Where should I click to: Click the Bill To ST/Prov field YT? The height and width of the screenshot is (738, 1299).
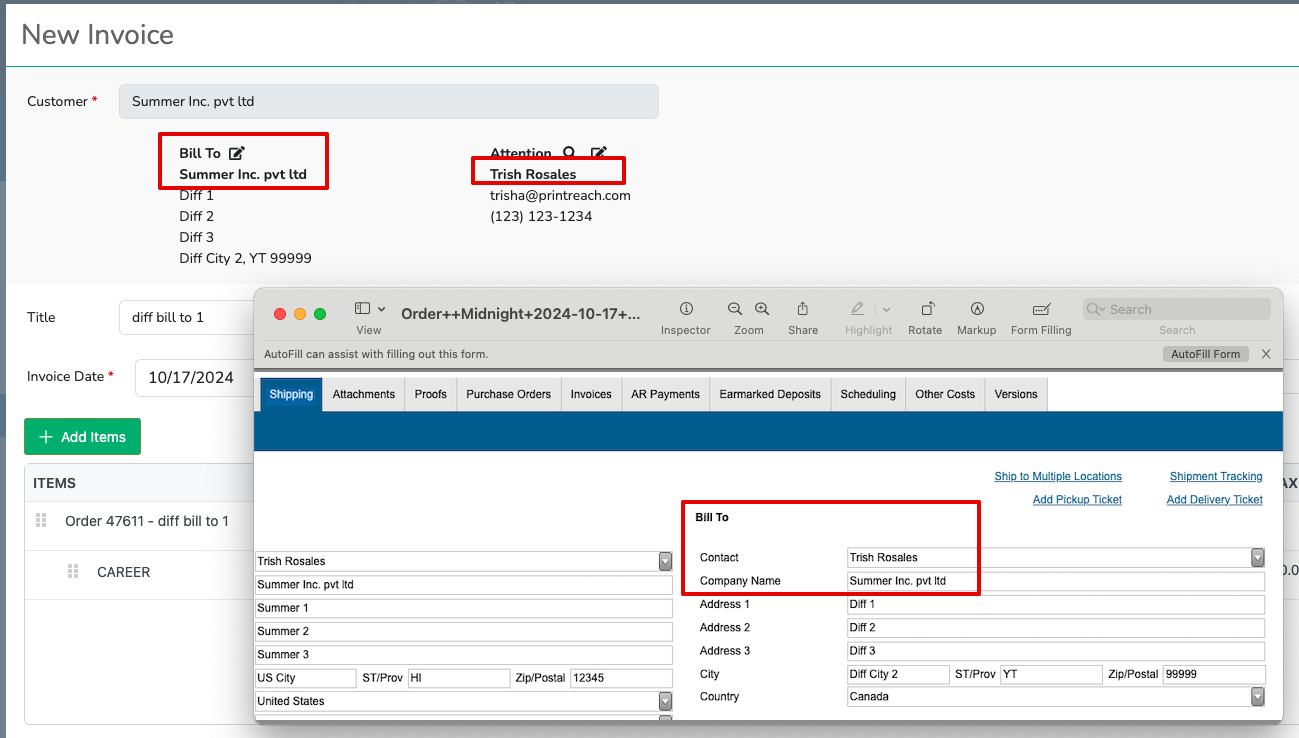click(1051, 674)
